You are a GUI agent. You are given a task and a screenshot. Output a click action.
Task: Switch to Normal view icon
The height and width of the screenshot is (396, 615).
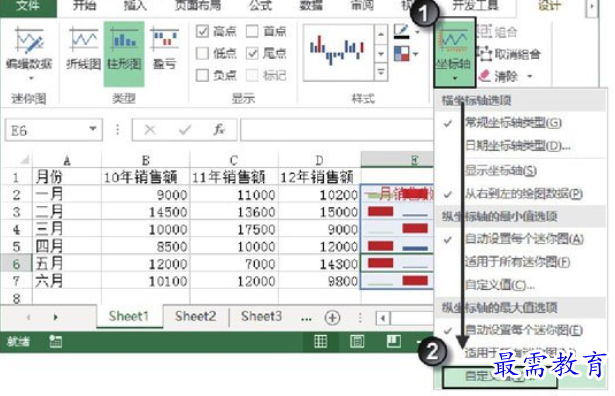(x=320, y=342)
